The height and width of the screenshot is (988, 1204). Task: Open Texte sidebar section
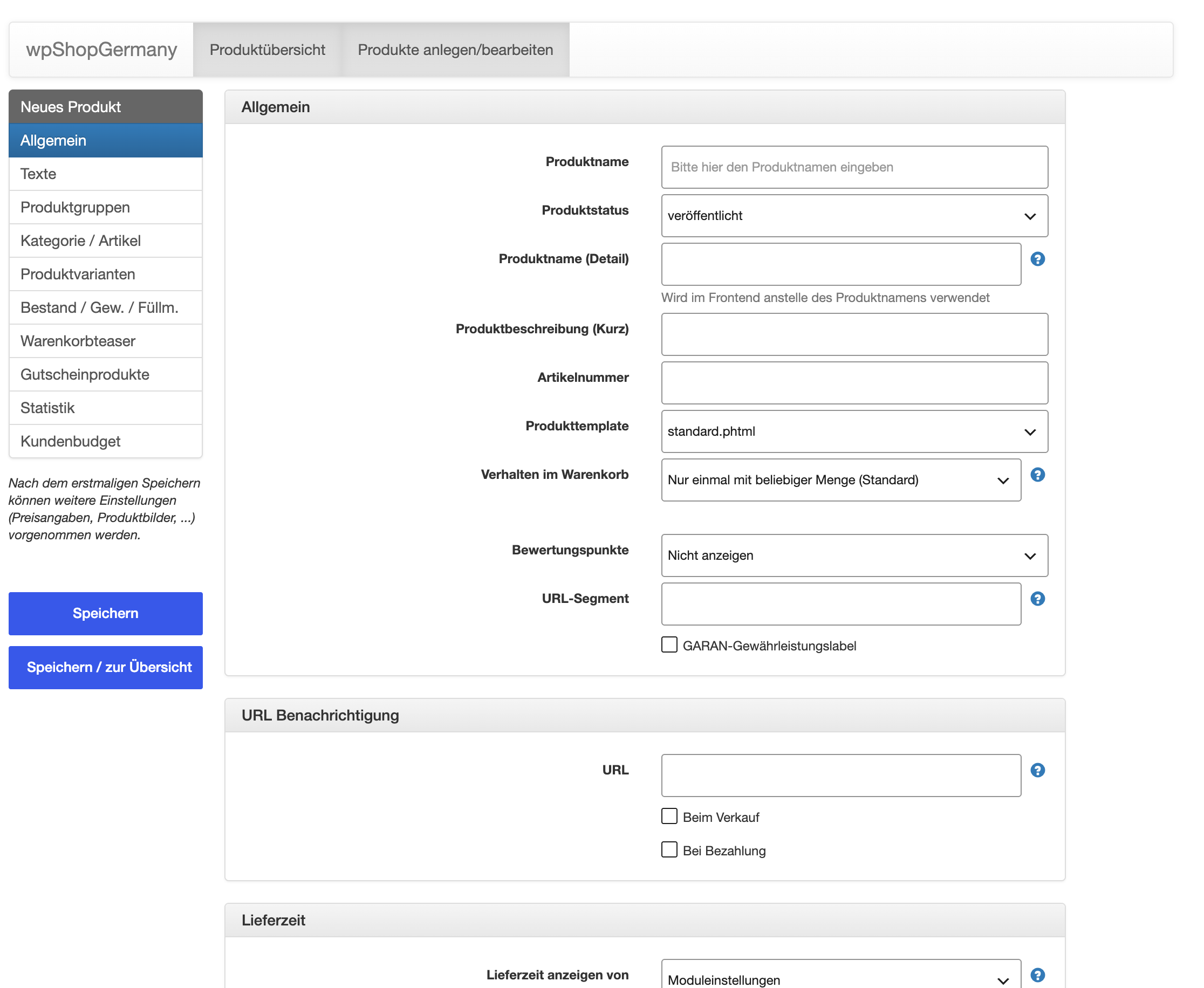(x=105, y=174)
